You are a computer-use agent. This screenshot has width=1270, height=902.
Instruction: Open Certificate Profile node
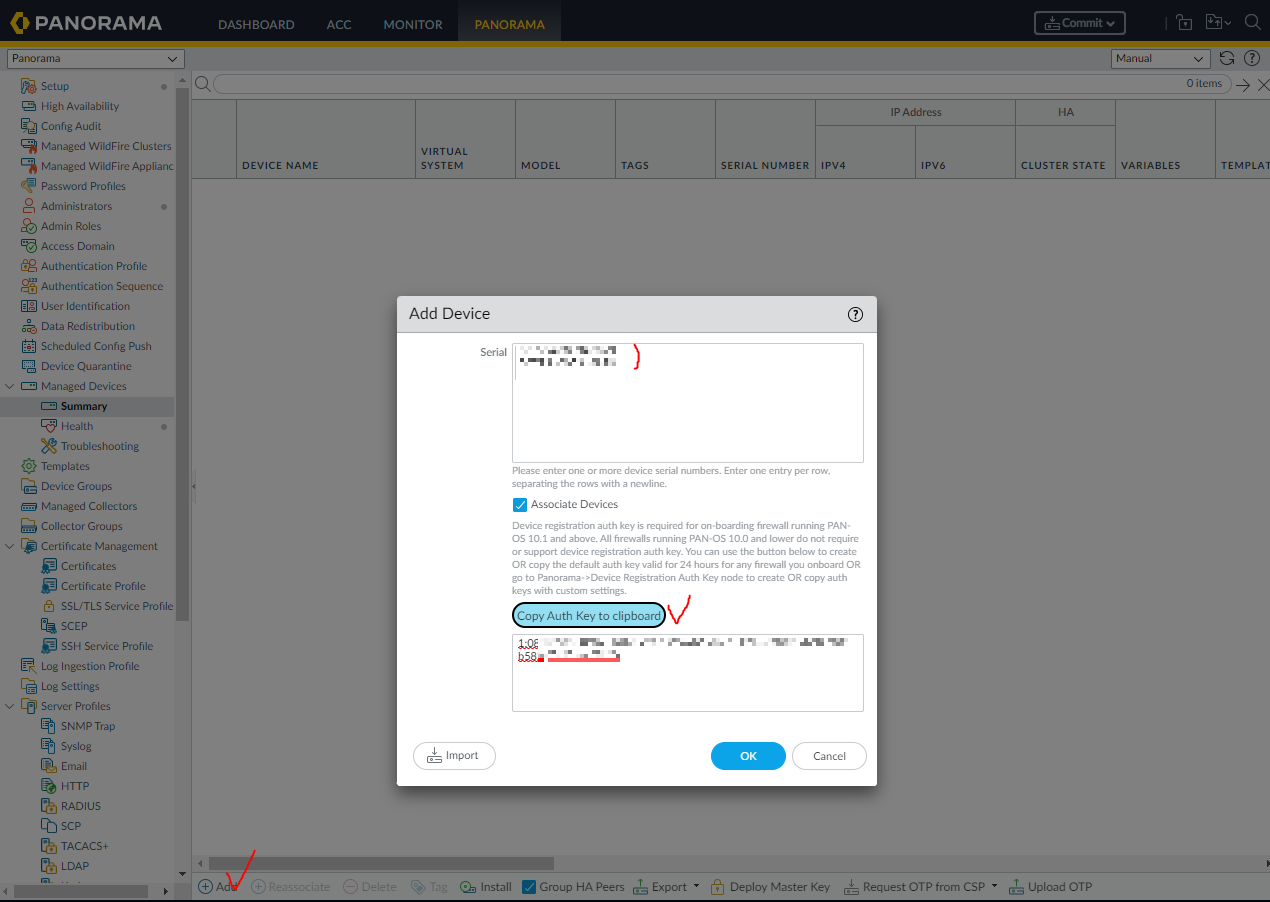tap(103, 586)
